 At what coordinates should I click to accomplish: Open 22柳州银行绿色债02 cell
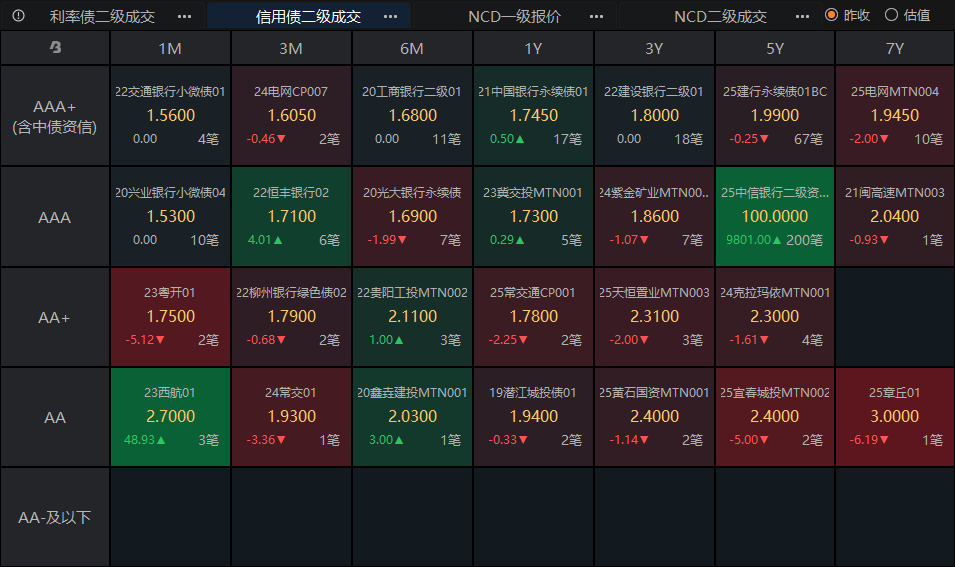click(x=291, y=317)
